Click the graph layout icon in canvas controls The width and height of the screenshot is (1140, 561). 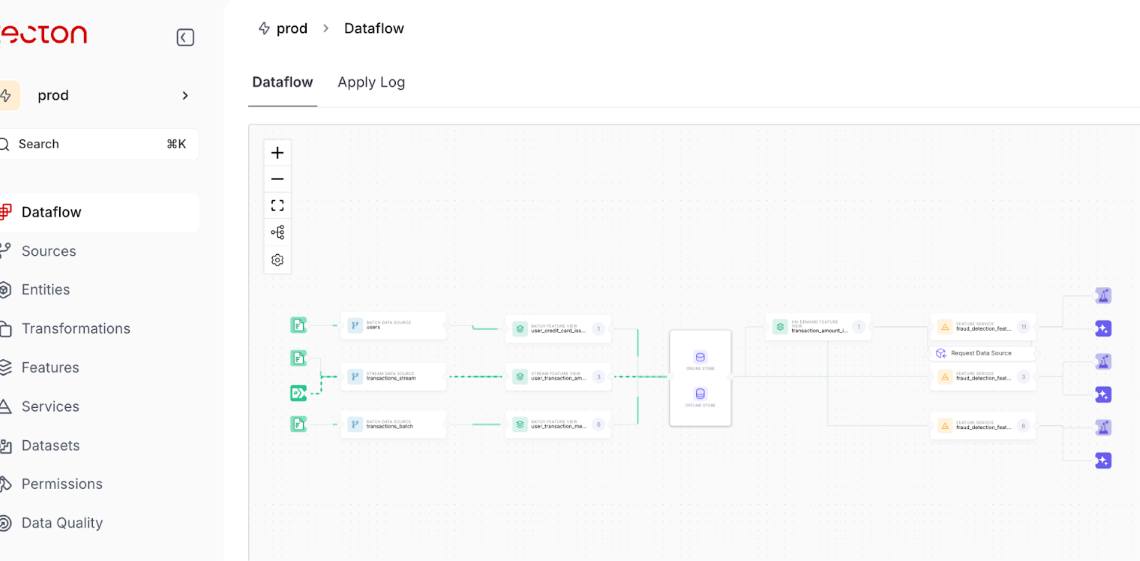pyautogui.click(x=277, y=232)
